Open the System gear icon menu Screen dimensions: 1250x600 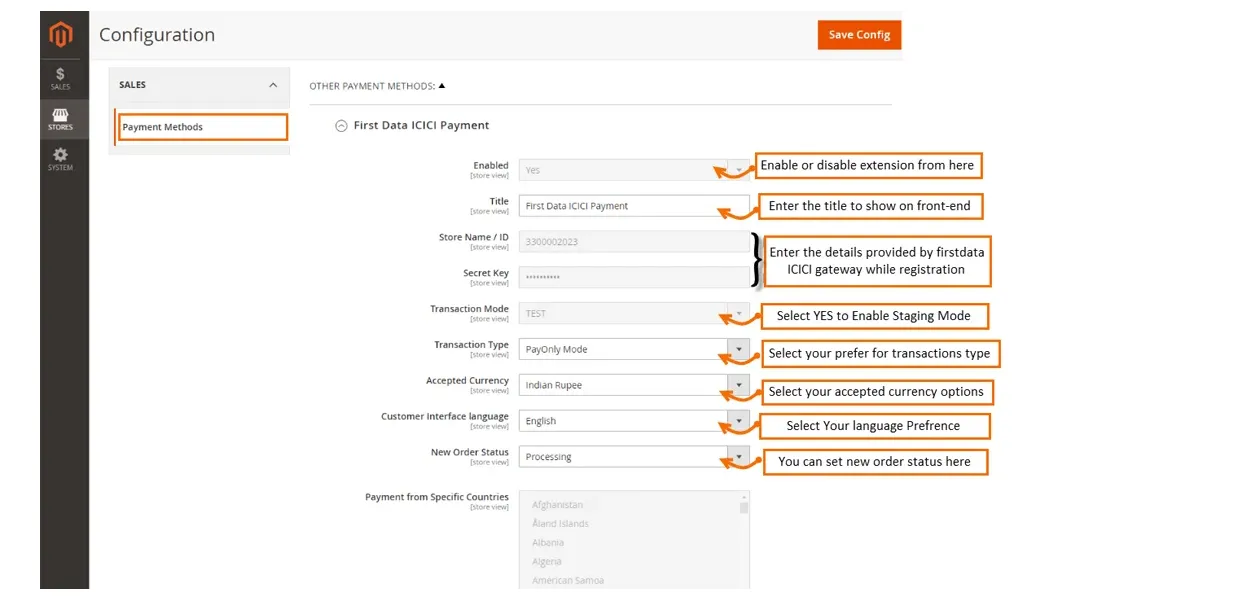tap(60, 159)
